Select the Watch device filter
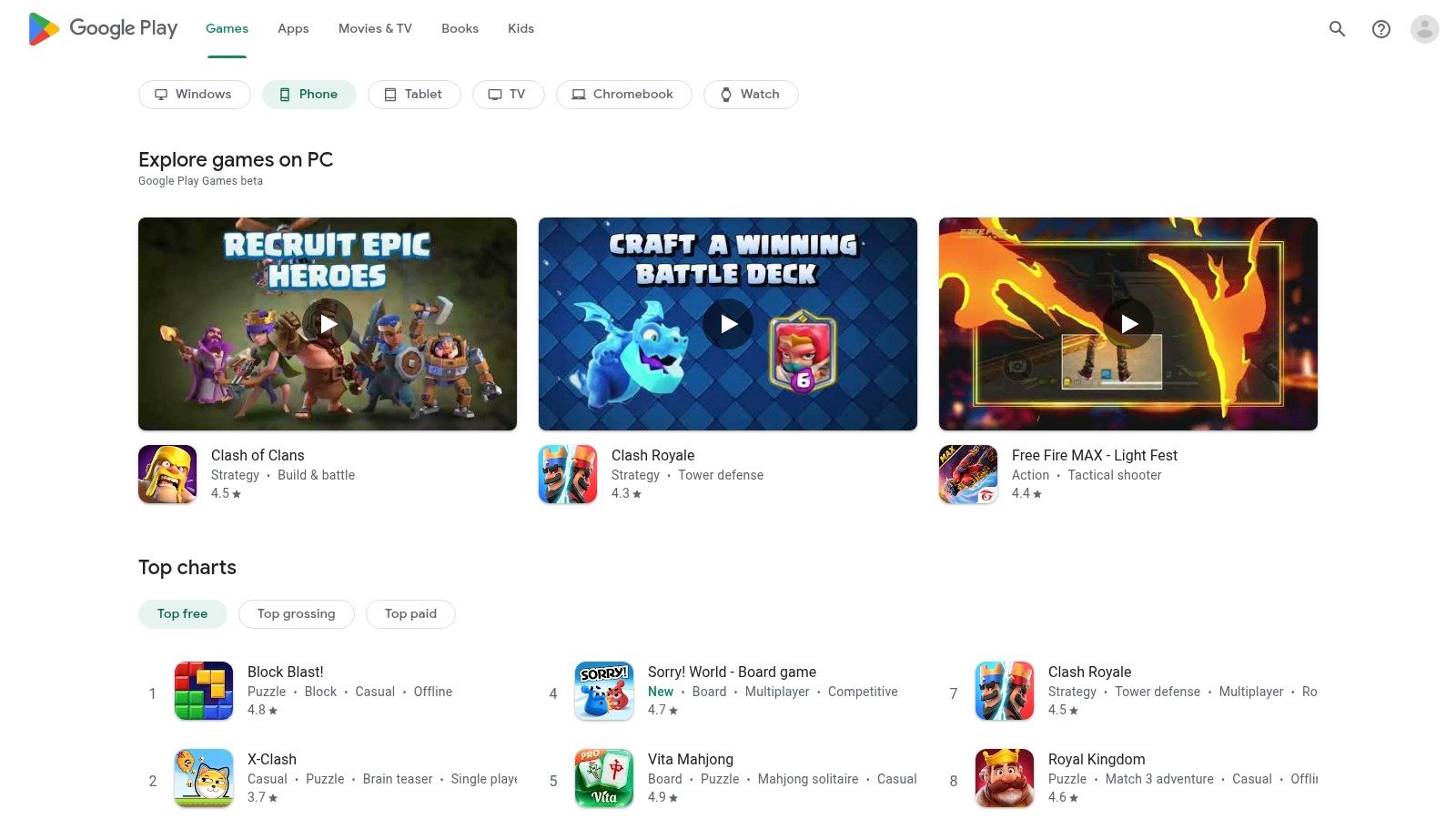This screenshot has height=819, width=1456. click(x=751, y=94)
